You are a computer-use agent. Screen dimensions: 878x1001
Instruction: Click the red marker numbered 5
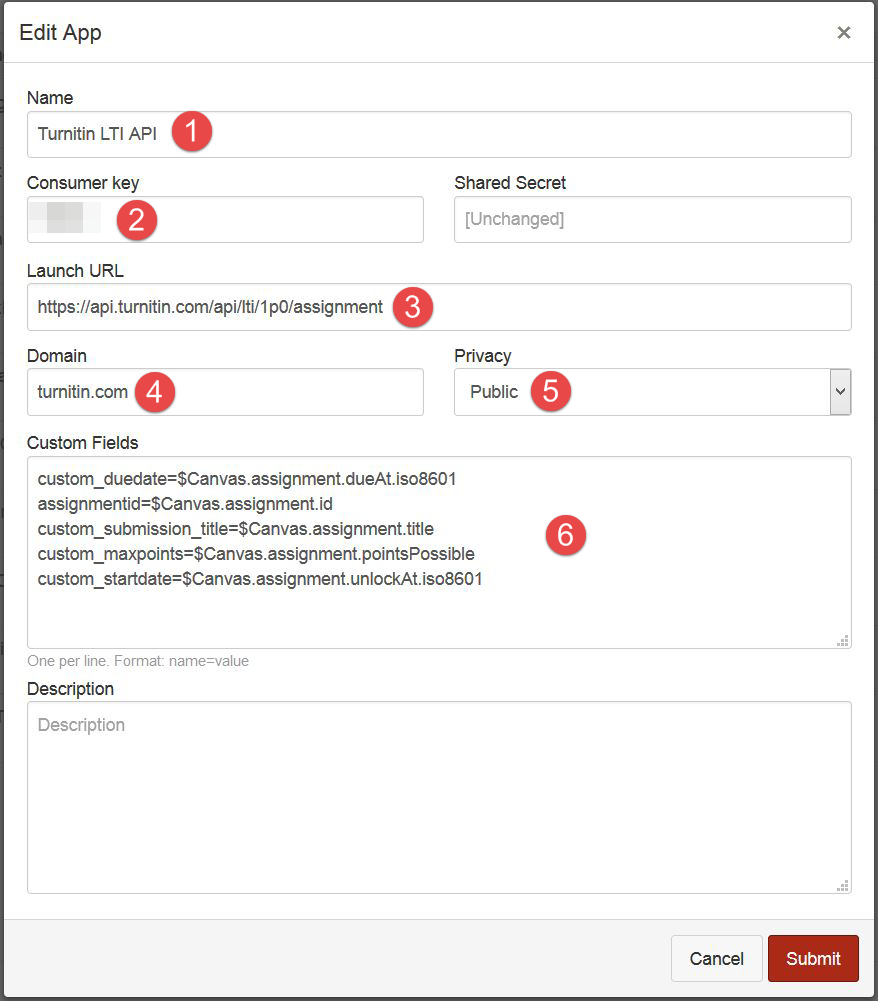pyautogui.click(x=550, y=391)
